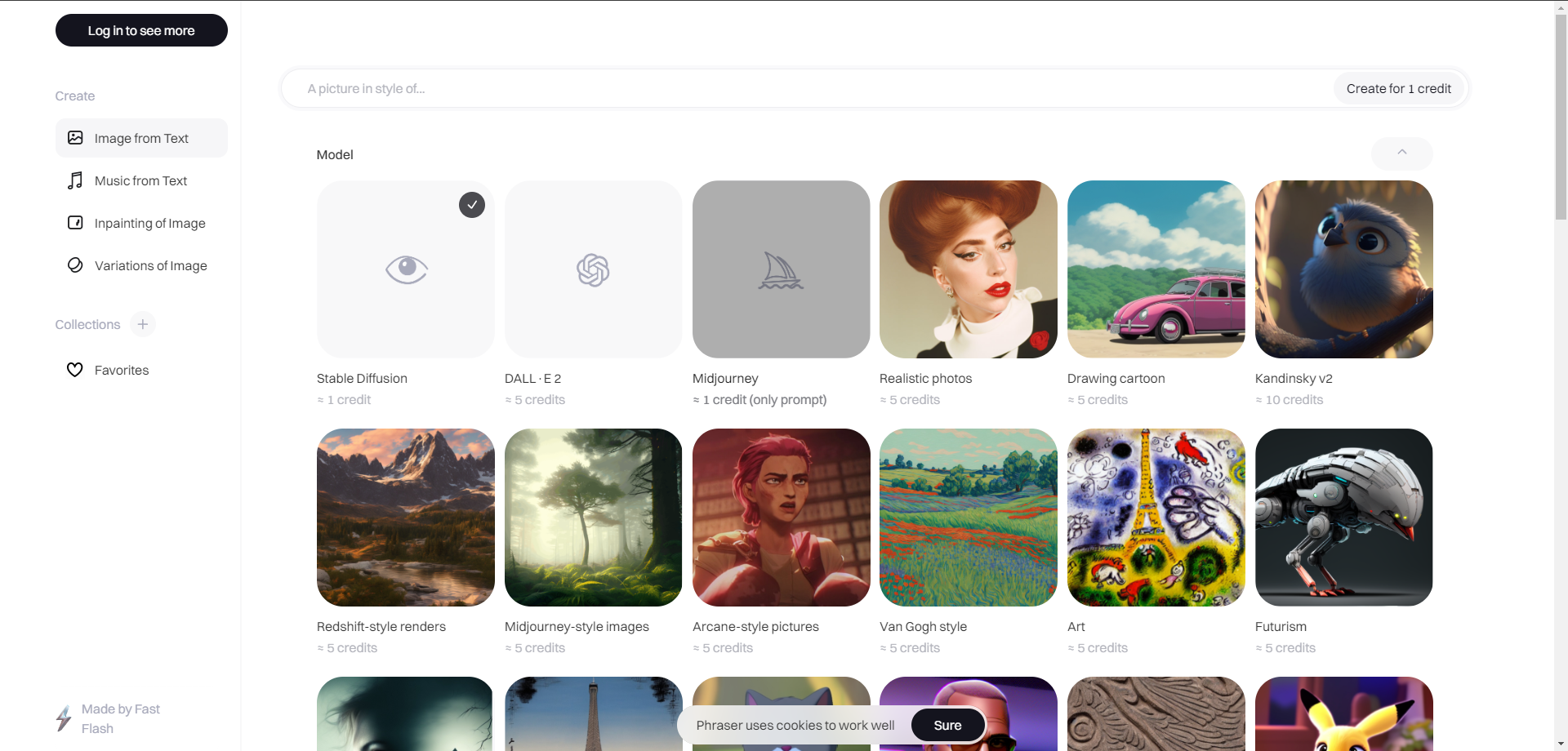Click the Favorites heart icon

tap(75, 370)
